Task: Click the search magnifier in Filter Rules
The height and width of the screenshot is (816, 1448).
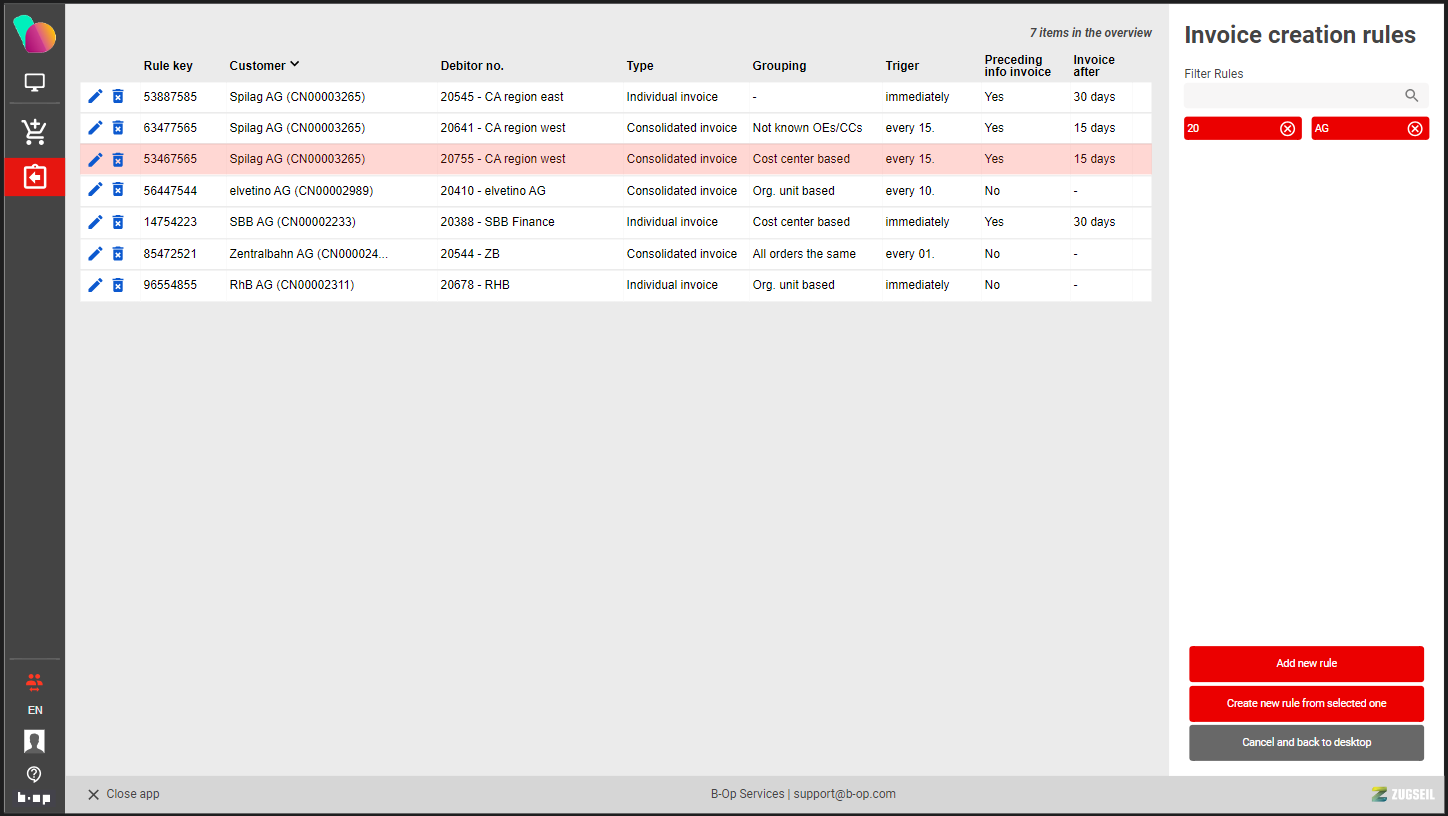Action: click(x=1411, y=96)
